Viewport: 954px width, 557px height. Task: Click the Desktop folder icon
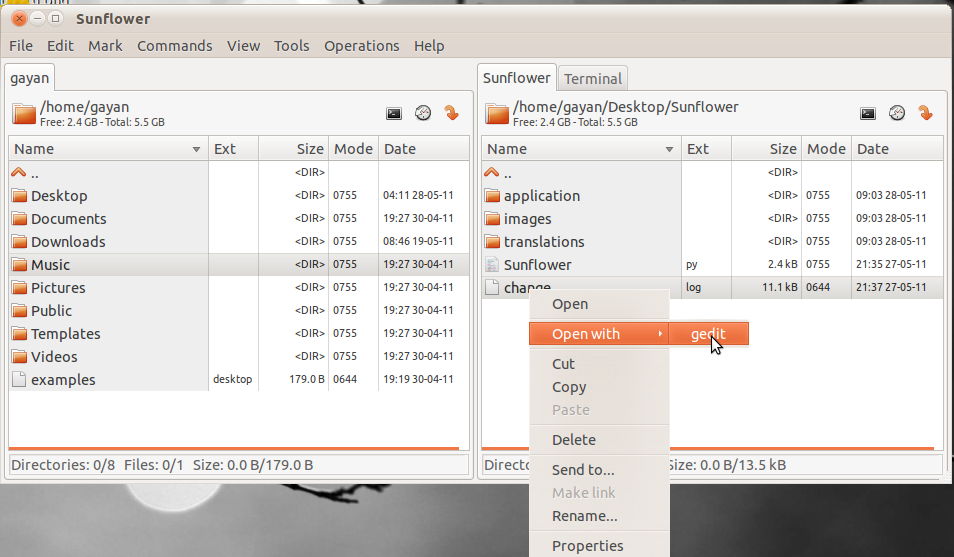19,195
